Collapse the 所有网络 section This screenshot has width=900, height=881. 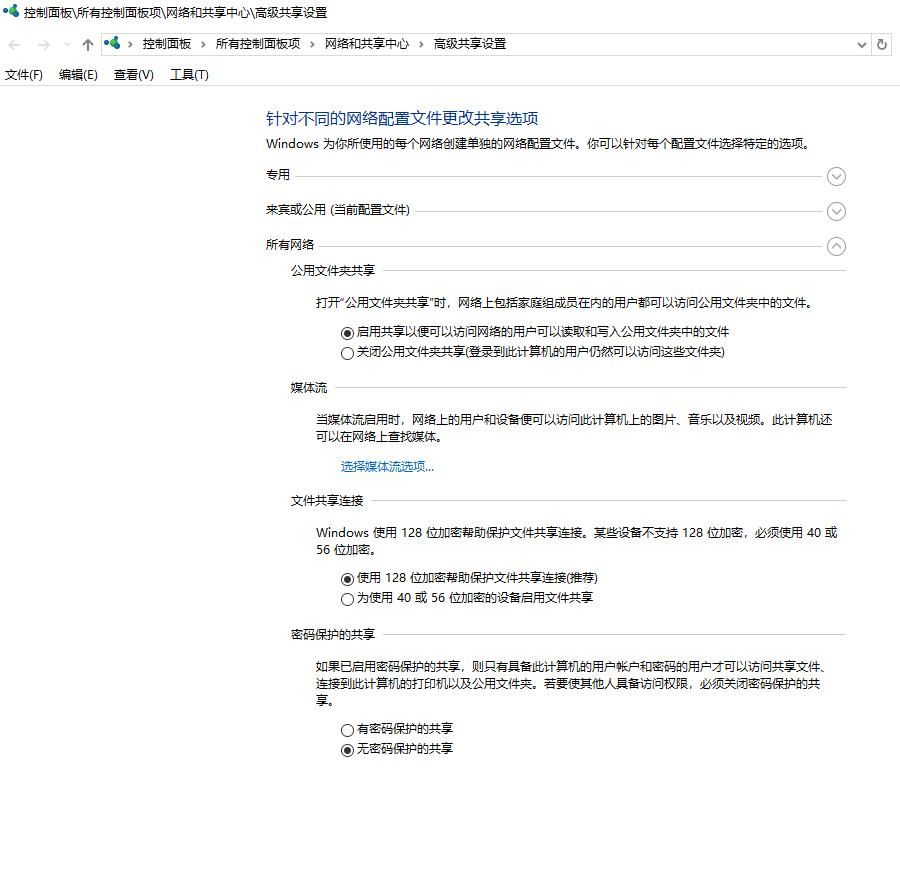pyautogui.click(x=836, y=246)
